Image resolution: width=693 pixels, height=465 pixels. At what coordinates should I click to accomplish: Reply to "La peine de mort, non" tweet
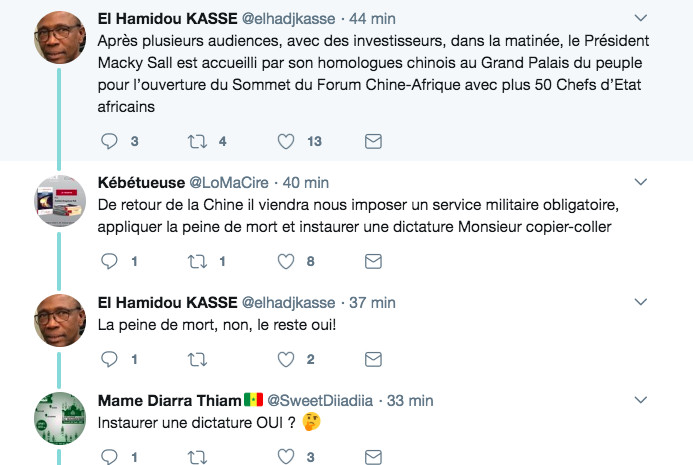coord(111,359)
